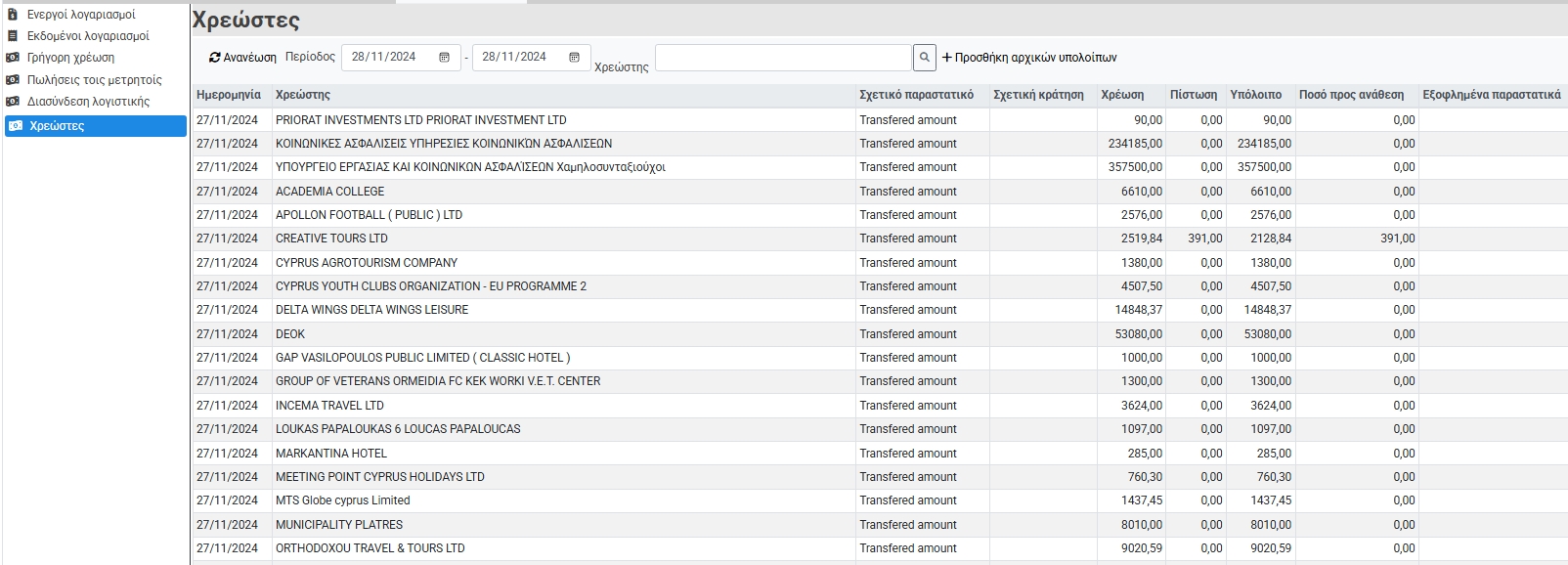Click the Χρεώστες sidebar money icon
The height and width of the screenshot is (565, 1568).
16,126
